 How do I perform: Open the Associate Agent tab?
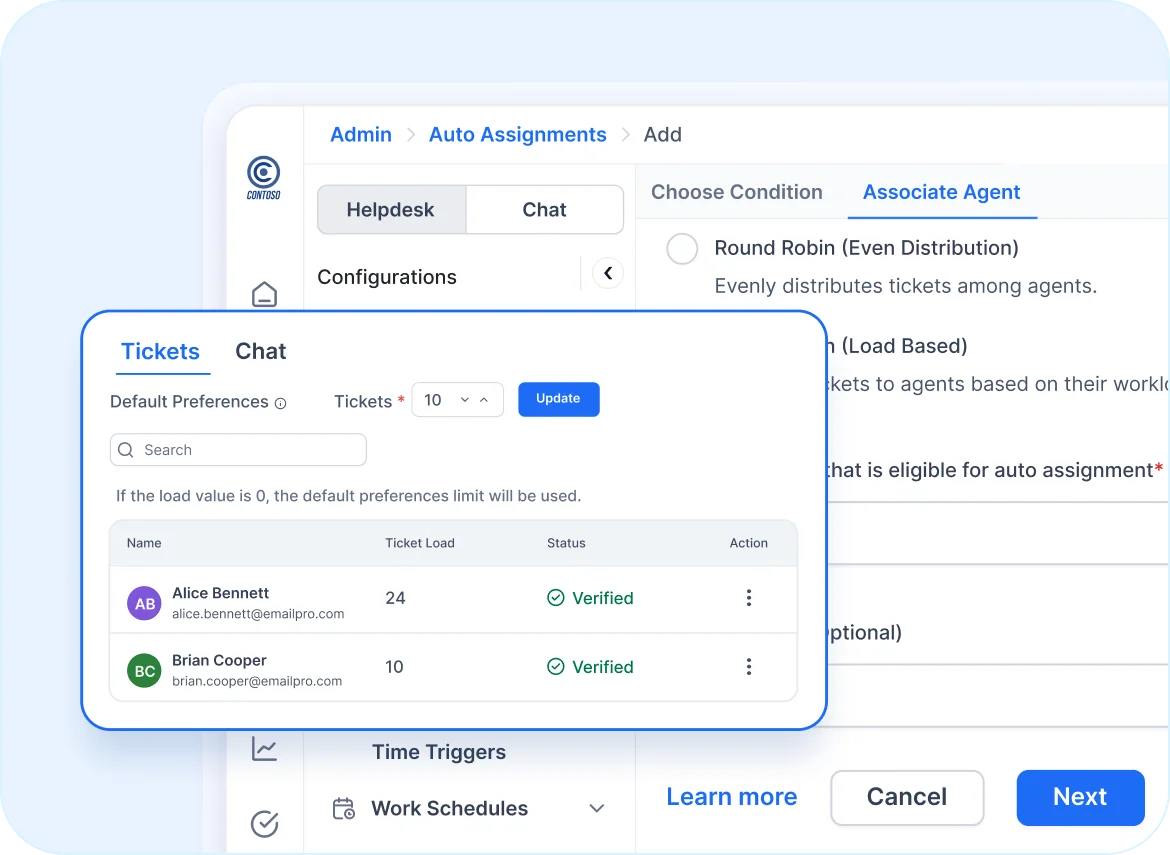pyautogui.click(x=942, y=192)
